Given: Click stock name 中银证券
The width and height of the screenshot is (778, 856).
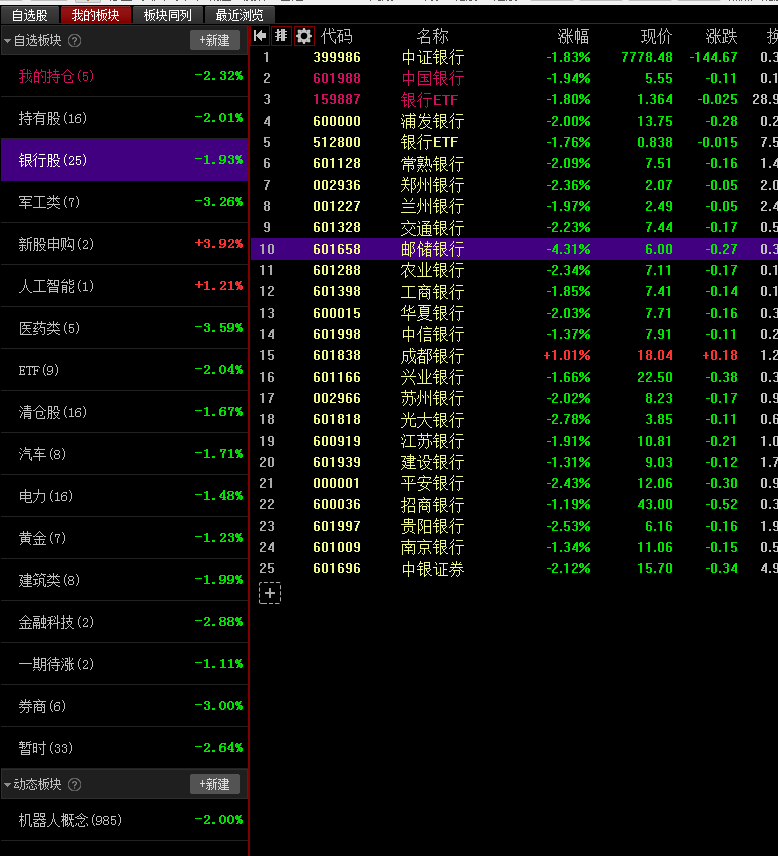Looking at the screenshot, I should (432, 569).
